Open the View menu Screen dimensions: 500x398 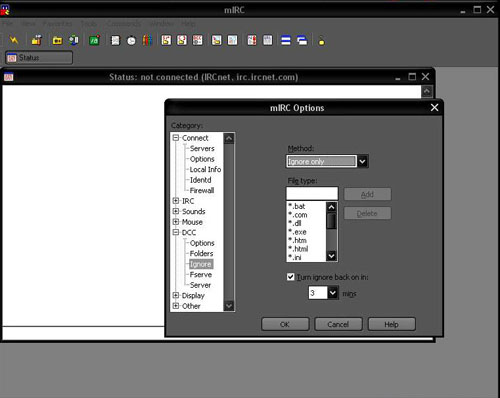(x=28, y=24)
